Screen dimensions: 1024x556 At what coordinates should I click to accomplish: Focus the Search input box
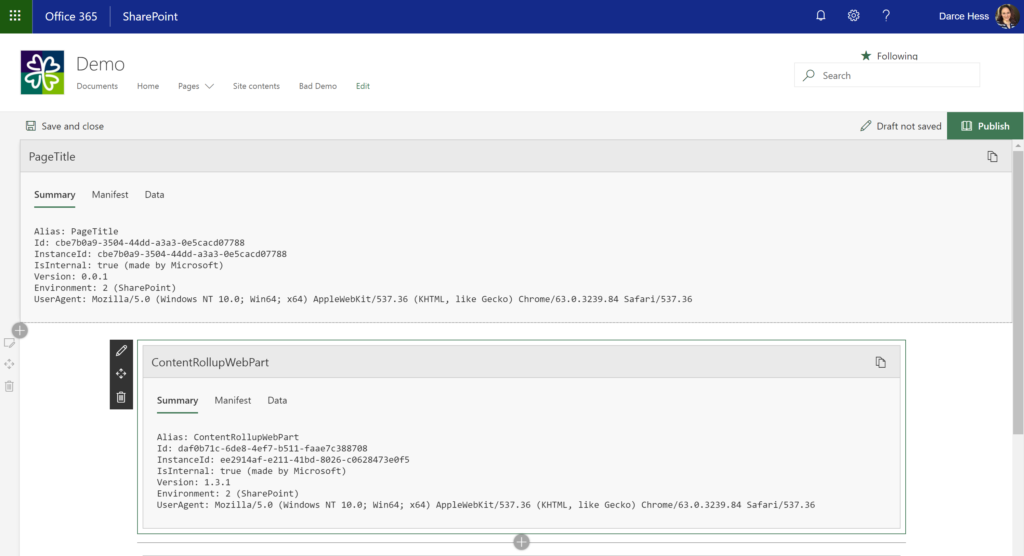click(x=887, y=75)
